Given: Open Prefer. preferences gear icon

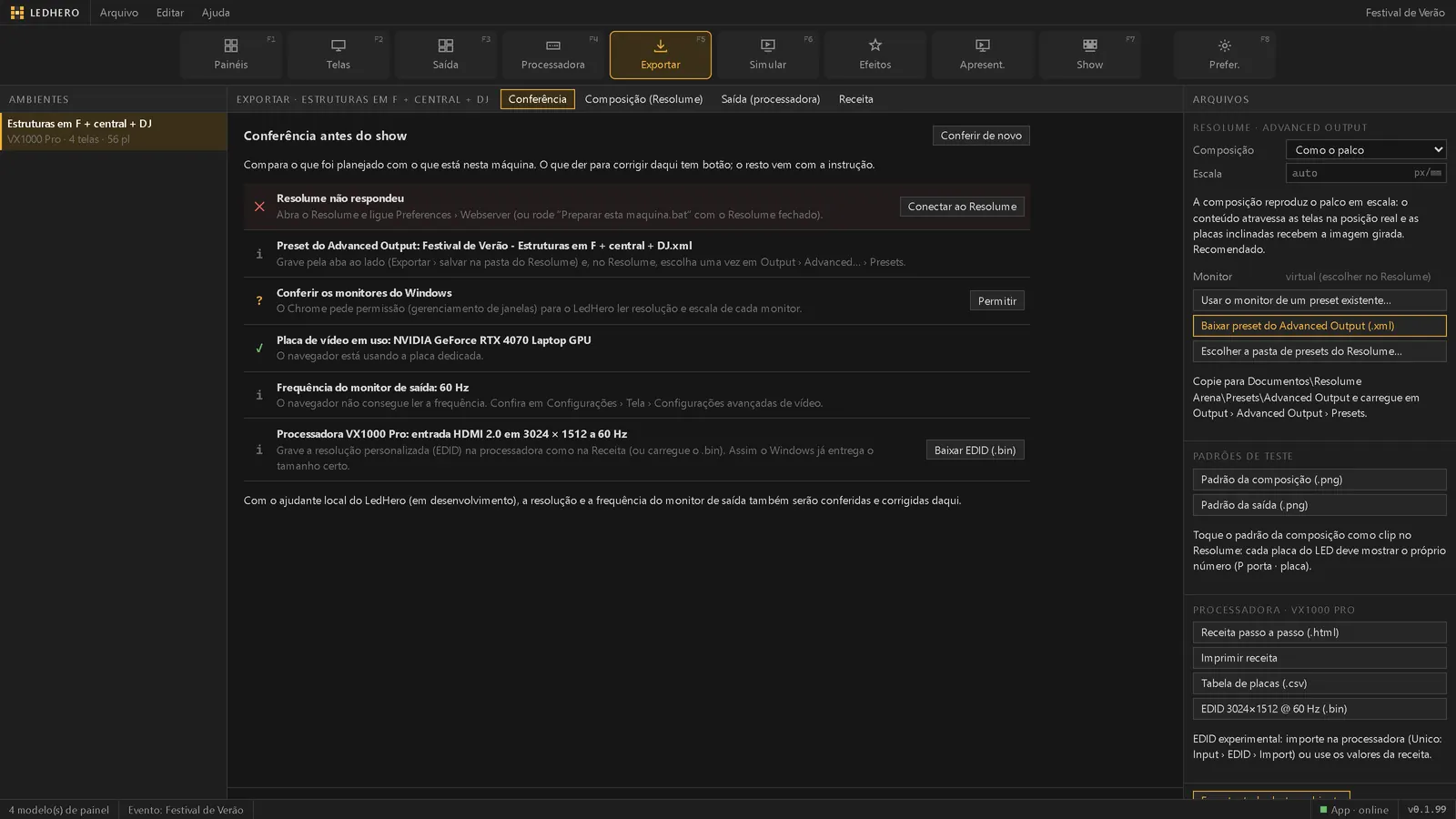Looking at the screenshot, I should 1225,45.
